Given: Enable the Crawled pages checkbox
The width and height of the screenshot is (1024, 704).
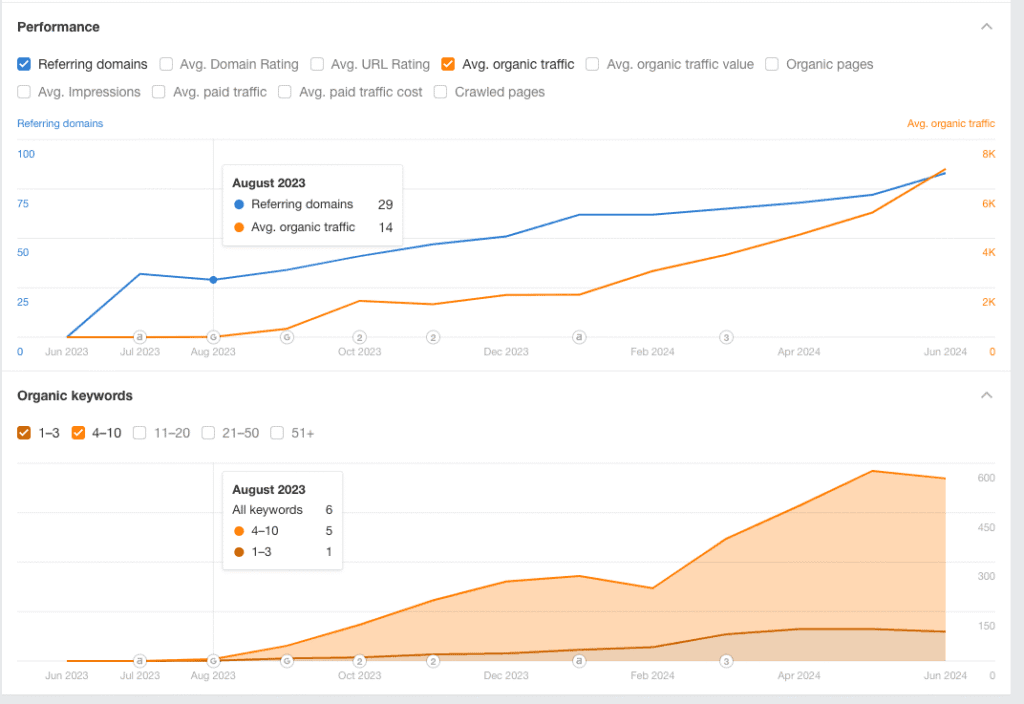Looking at the screenshot, I should (x=441, y=92).
